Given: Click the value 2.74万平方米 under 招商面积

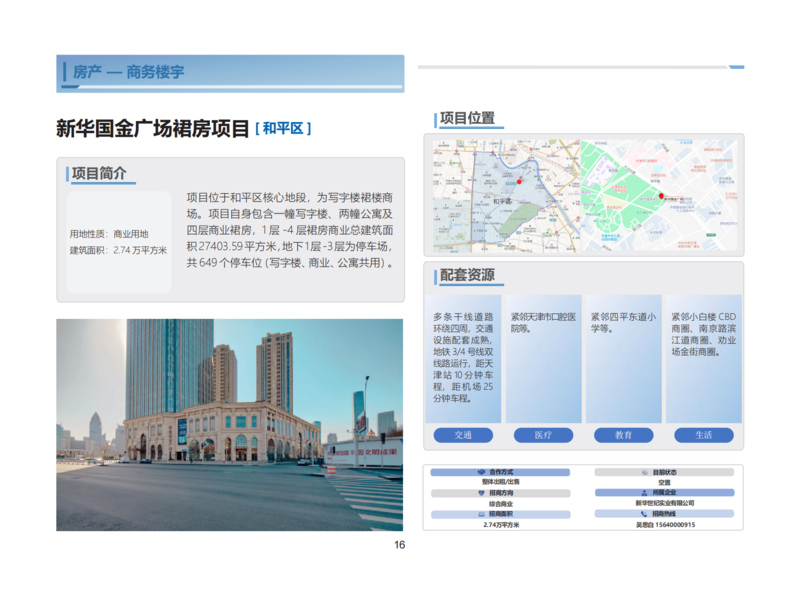Looking at the screenshot, I should (x=502, y=525).
